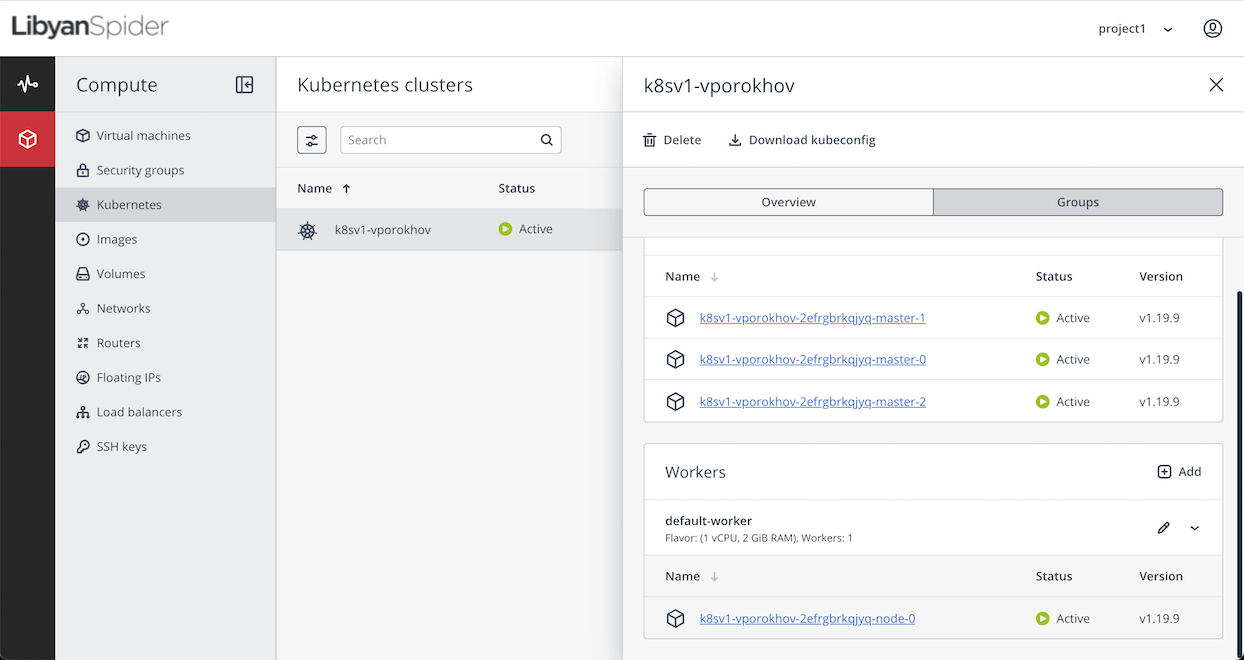Open the monitoring activity icon at sidebar top

pos(27,83)
